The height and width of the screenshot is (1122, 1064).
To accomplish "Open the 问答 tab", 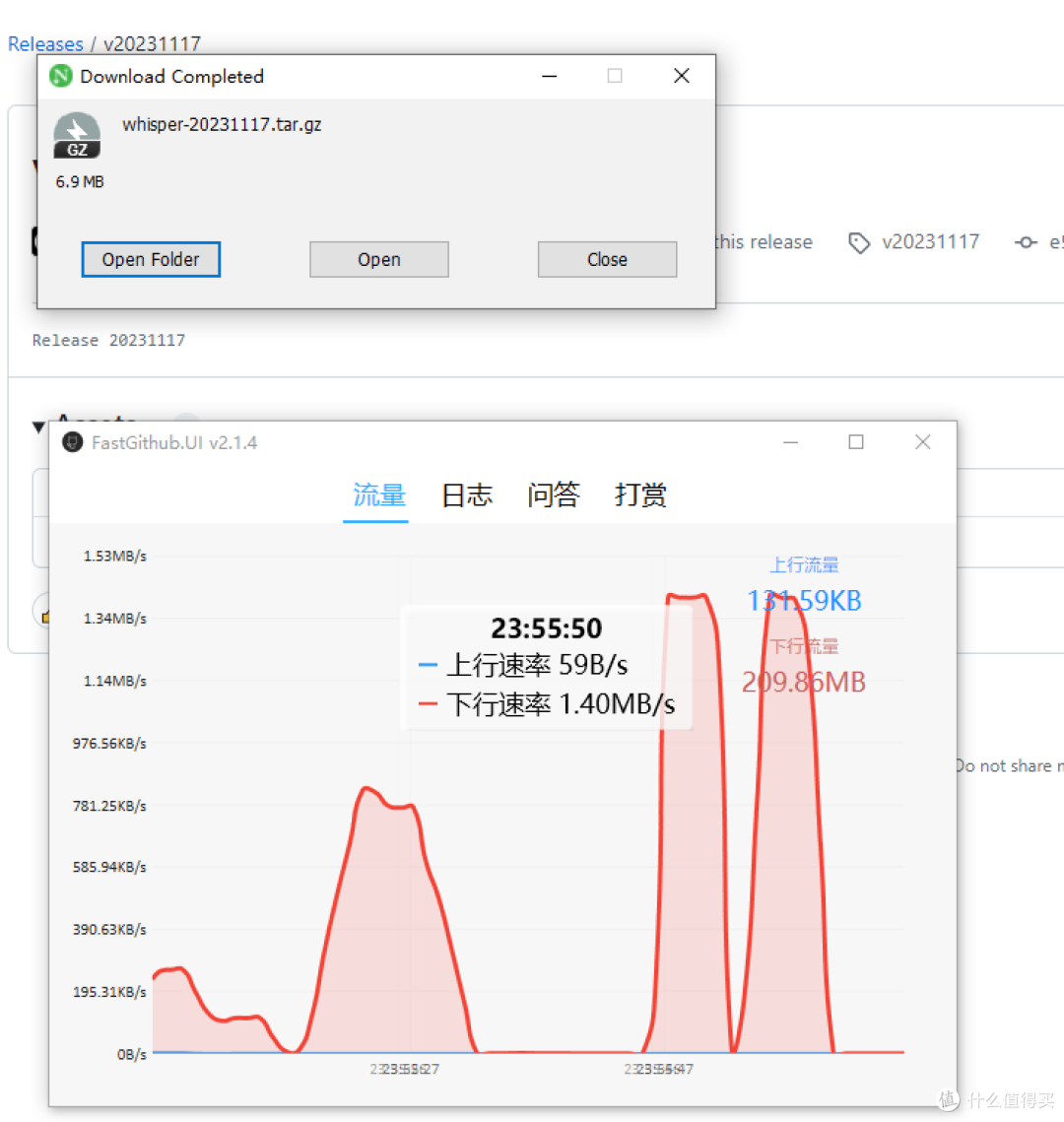I will [553, 495].
